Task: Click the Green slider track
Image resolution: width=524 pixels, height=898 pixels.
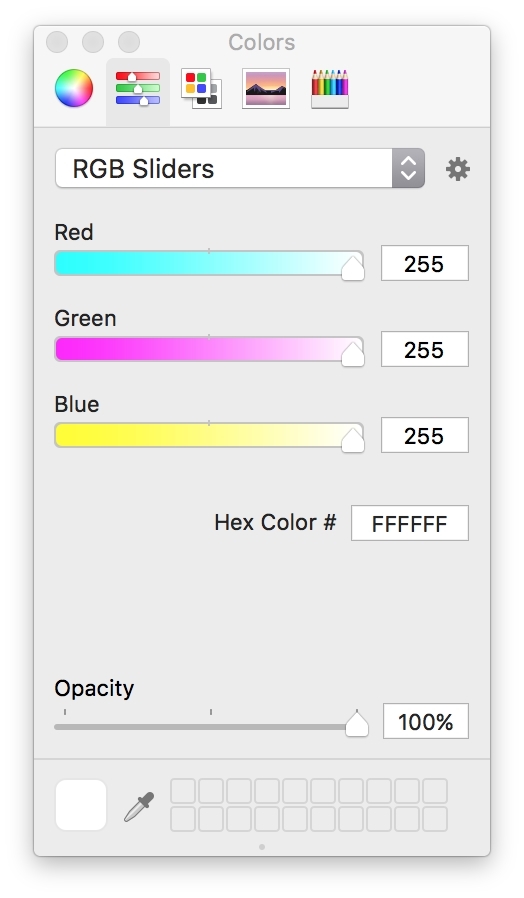Action: 209,349
